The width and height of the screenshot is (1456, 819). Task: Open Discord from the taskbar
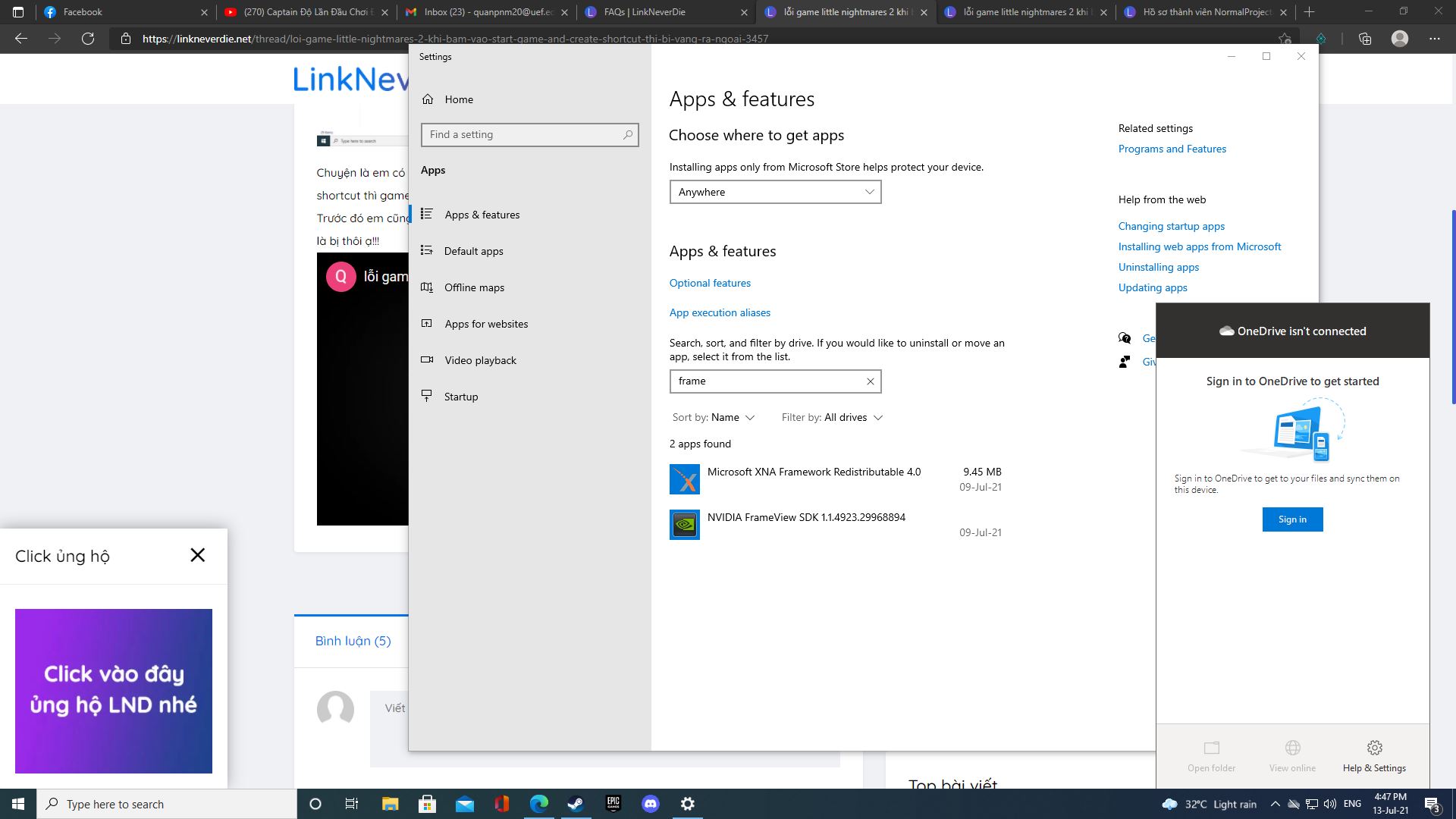coord(650,804)
